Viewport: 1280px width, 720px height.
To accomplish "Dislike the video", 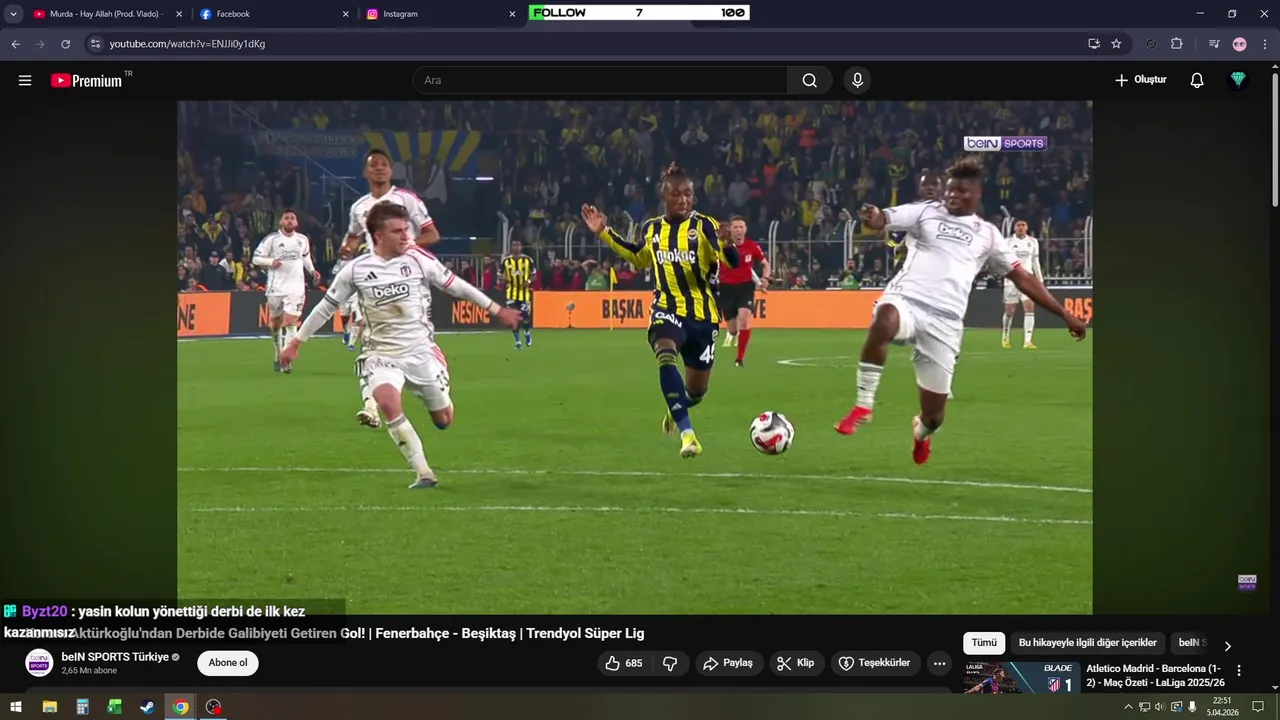I will point(670,663).
